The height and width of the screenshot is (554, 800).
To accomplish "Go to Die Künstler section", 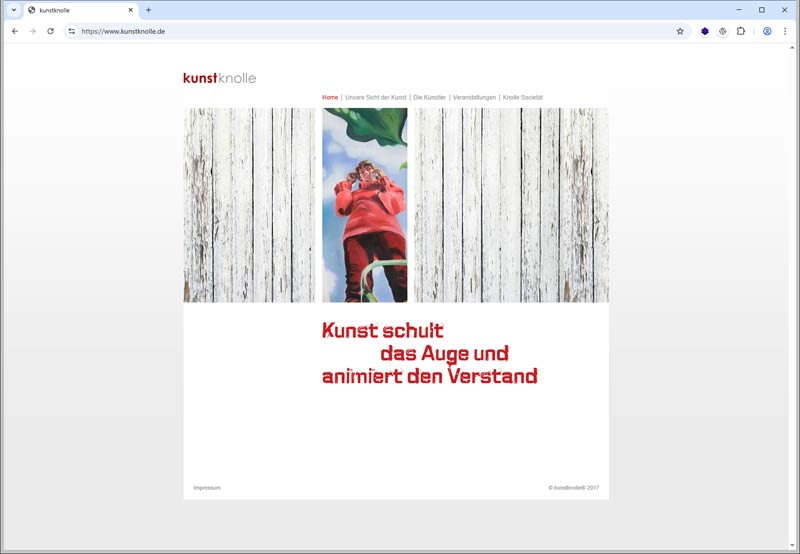I will pyautogui.click(x=430, y=97).
